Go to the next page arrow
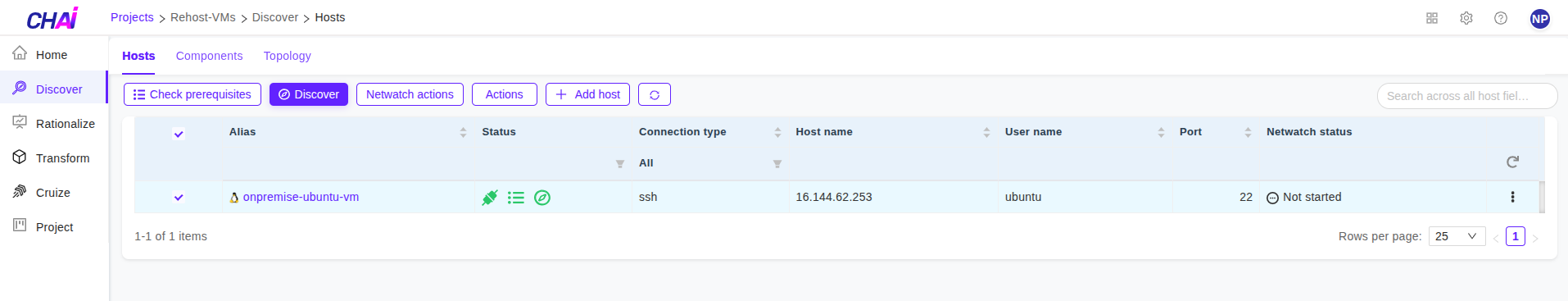 pos(1535,238)
